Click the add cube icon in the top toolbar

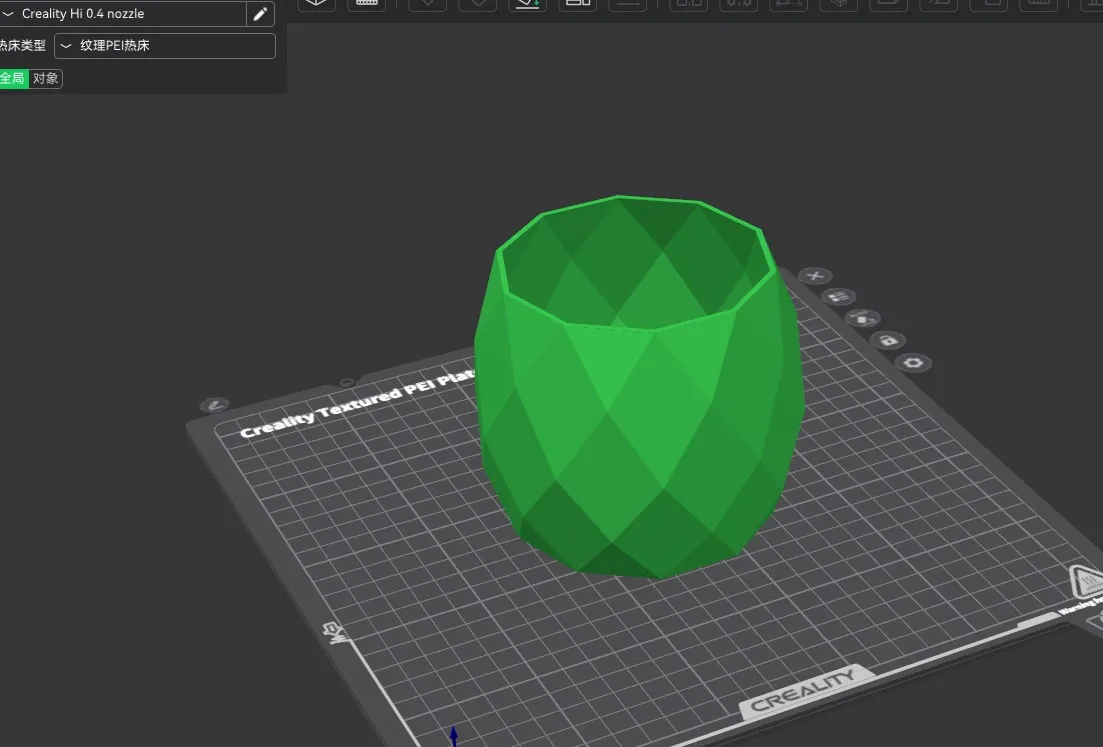[x=316, y=4]
